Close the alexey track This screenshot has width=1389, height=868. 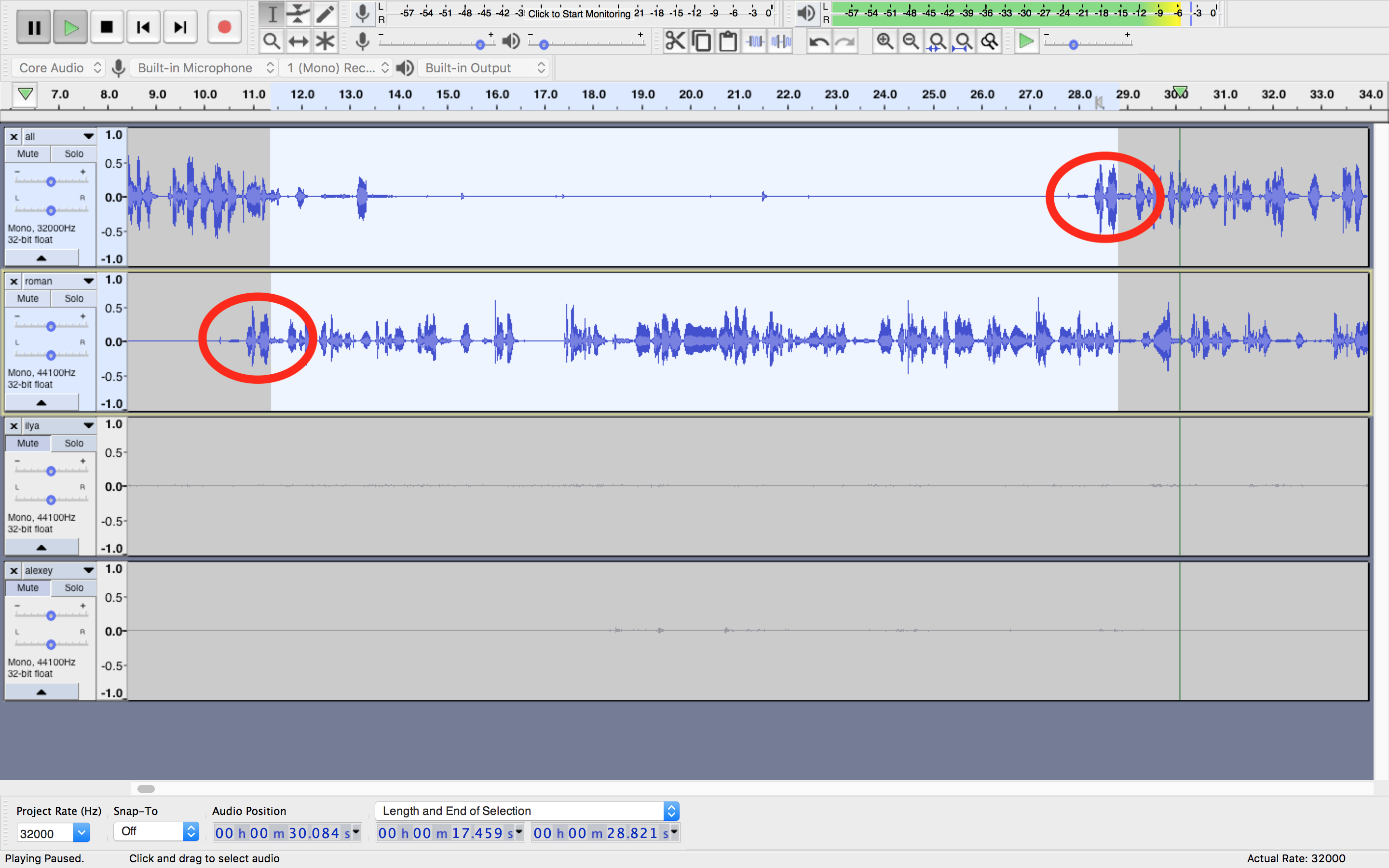[14, 570]
